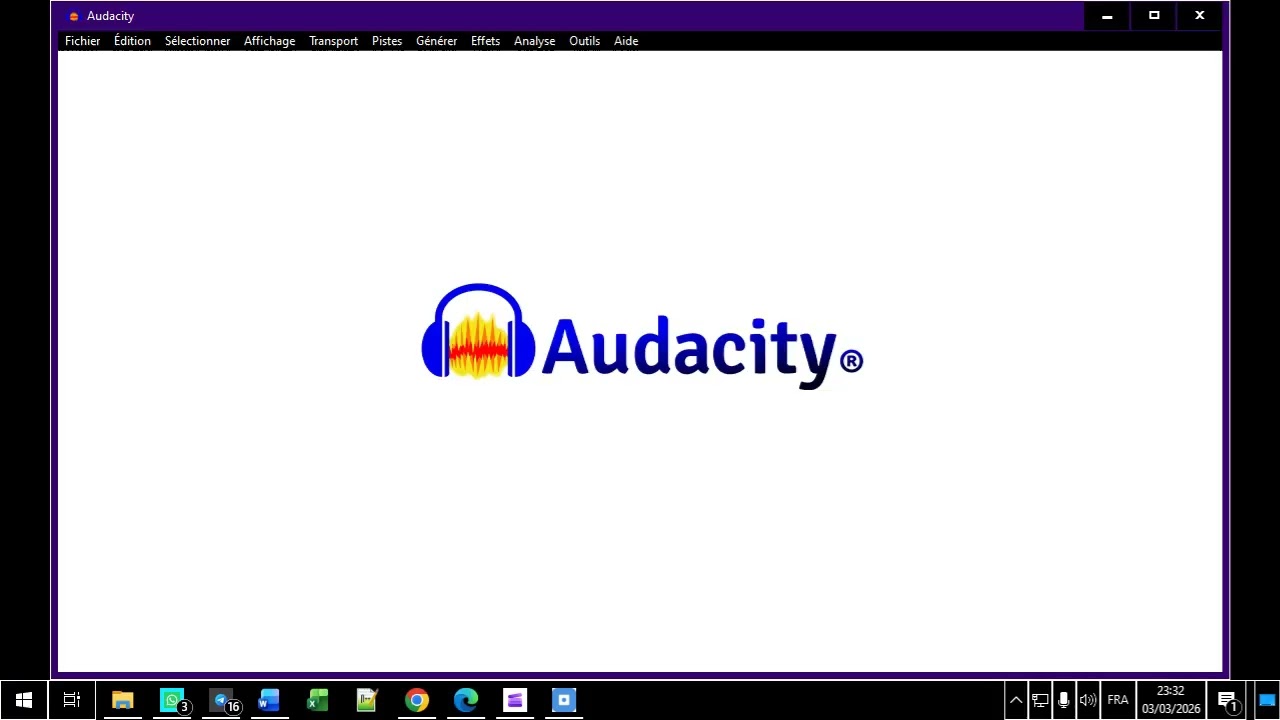The height and width of the screenshot is (720, 1280).
Task: Open File Explorer from the taskbar
Action: coord(122,700)
